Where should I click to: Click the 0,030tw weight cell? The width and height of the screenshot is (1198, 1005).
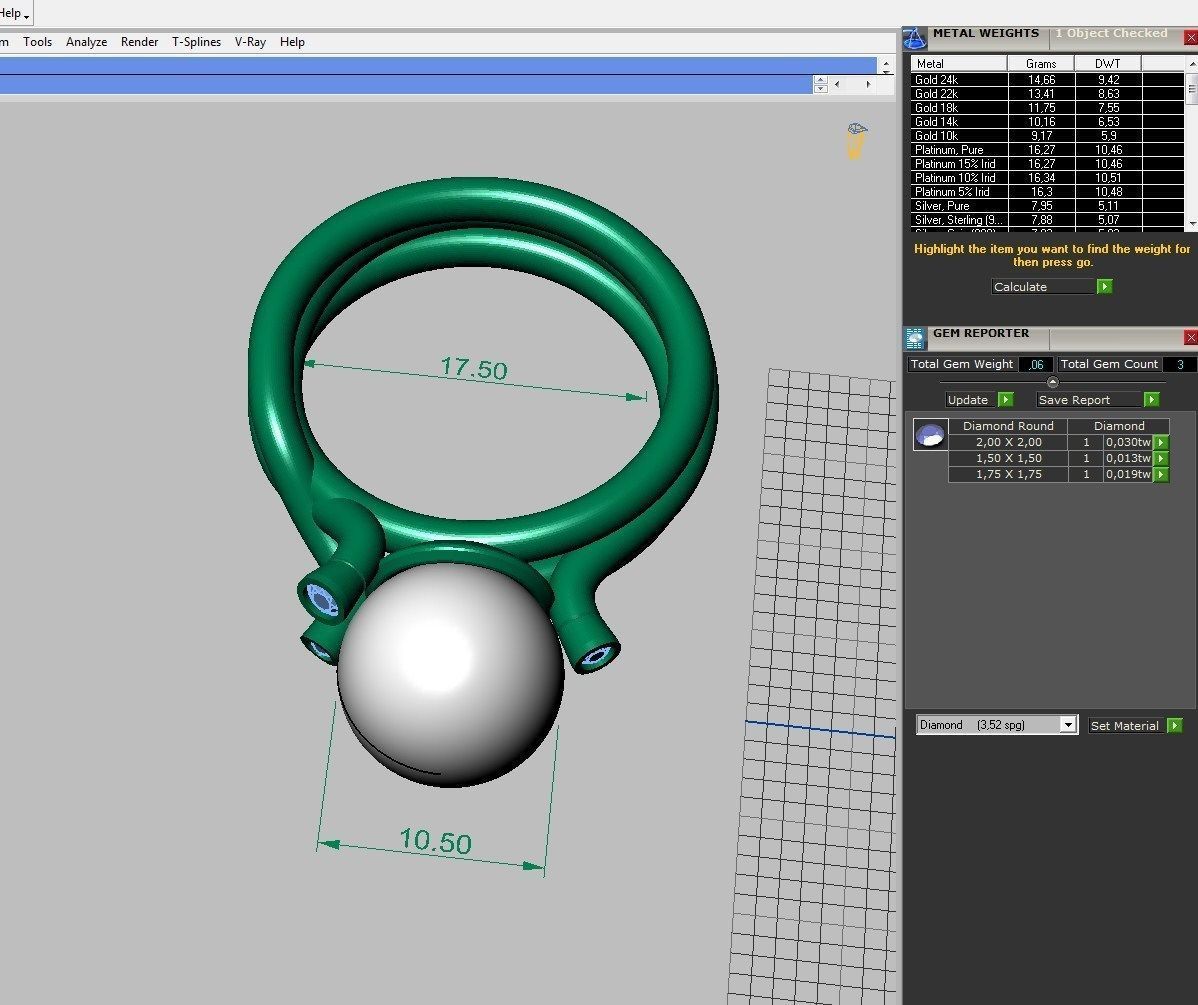[1128, 443]
